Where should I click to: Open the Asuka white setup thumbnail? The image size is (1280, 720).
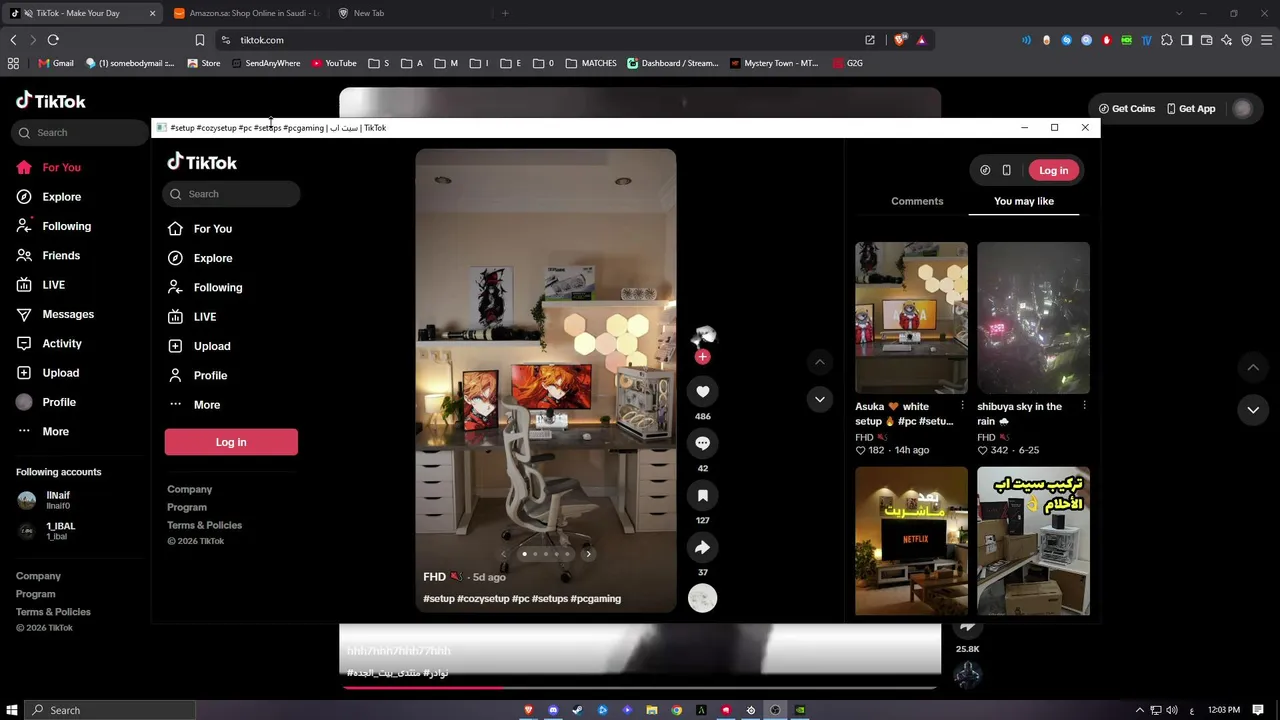(911, 318)
